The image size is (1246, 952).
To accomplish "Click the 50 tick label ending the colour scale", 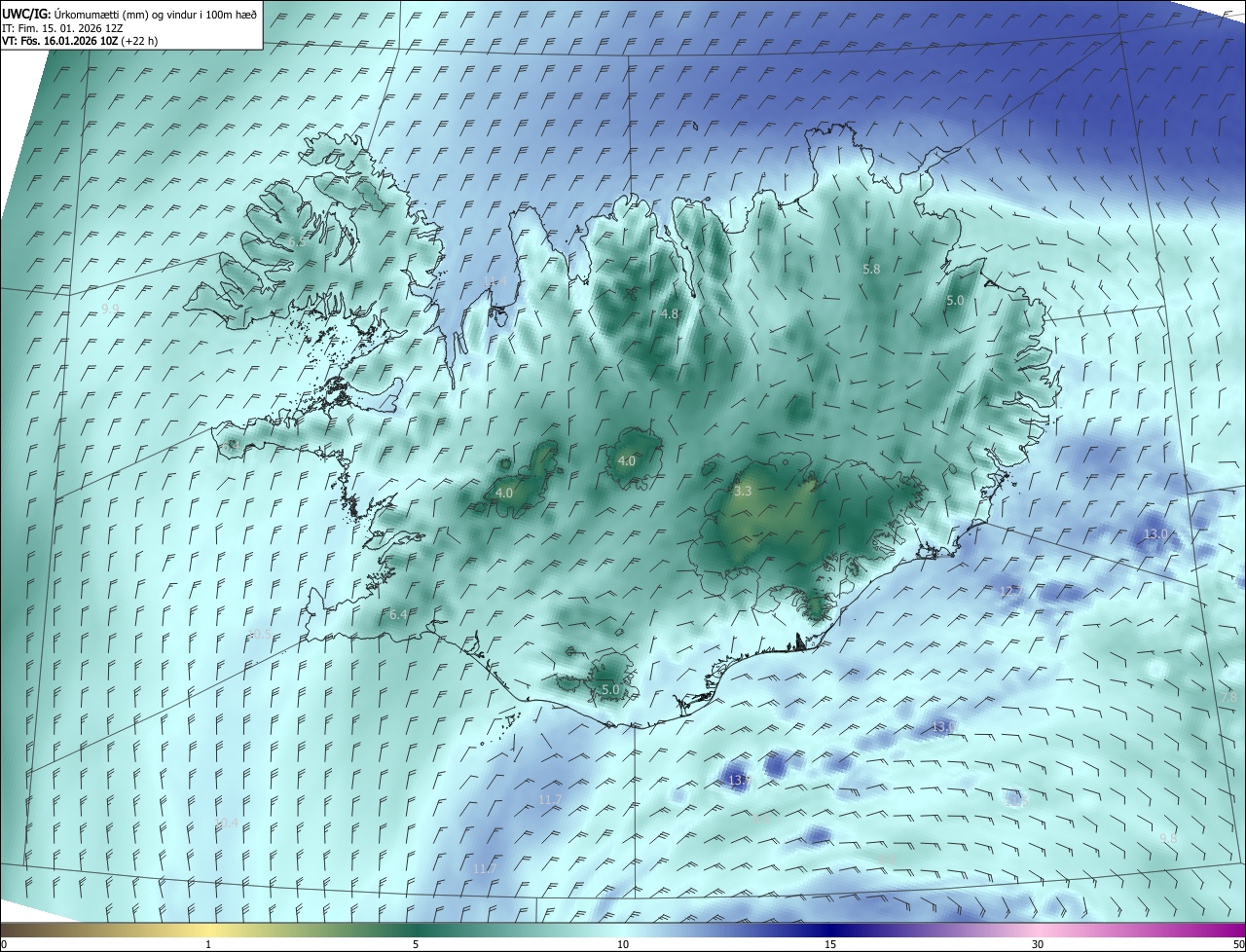I will 1238,944.
